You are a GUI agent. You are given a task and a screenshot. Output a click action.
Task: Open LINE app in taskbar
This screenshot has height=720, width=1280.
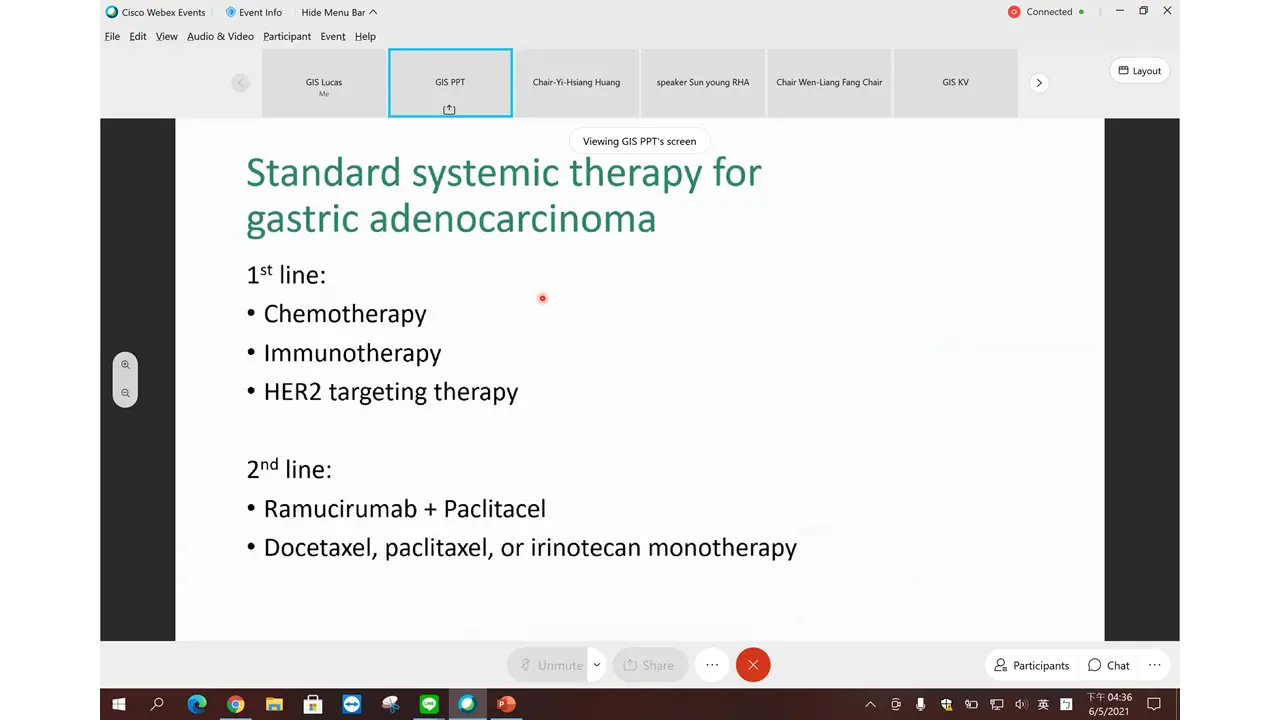pyautogui.click(x=429, y=704)
